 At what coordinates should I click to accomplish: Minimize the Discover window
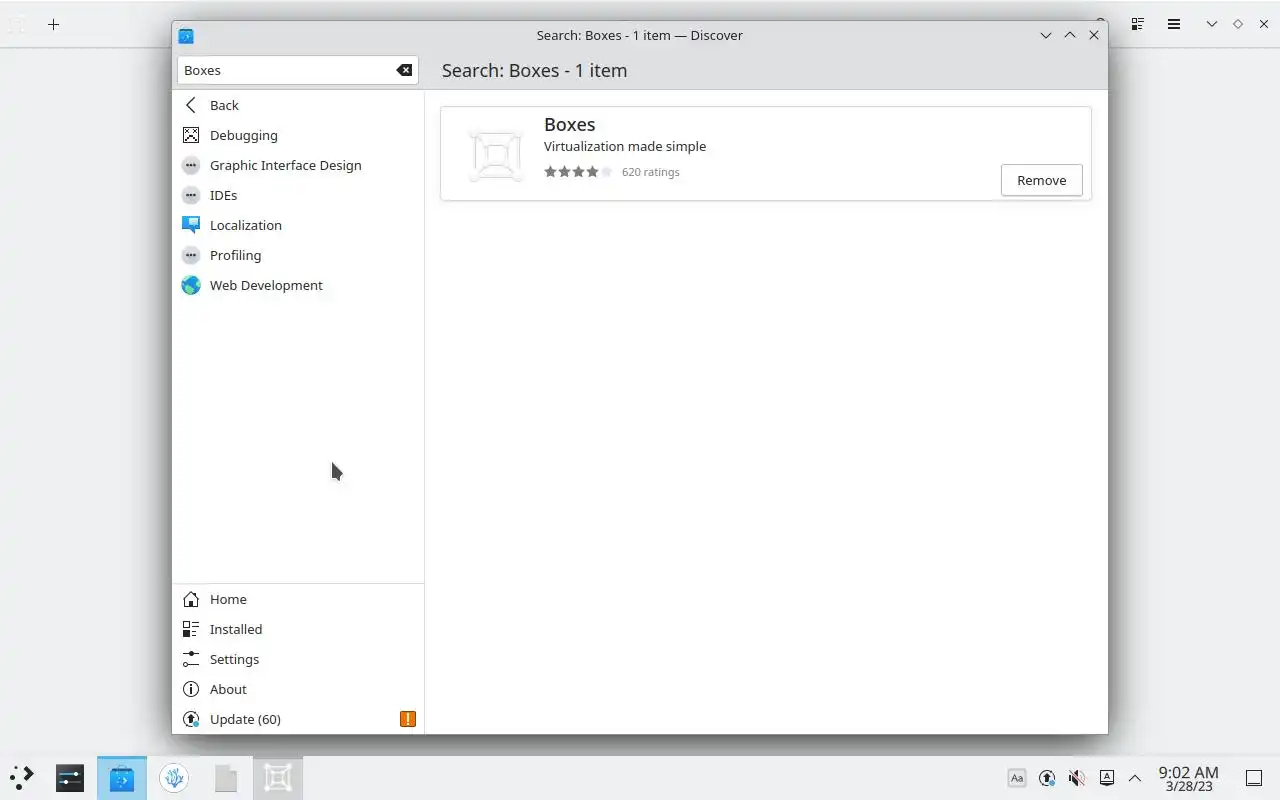[1046, 35]
